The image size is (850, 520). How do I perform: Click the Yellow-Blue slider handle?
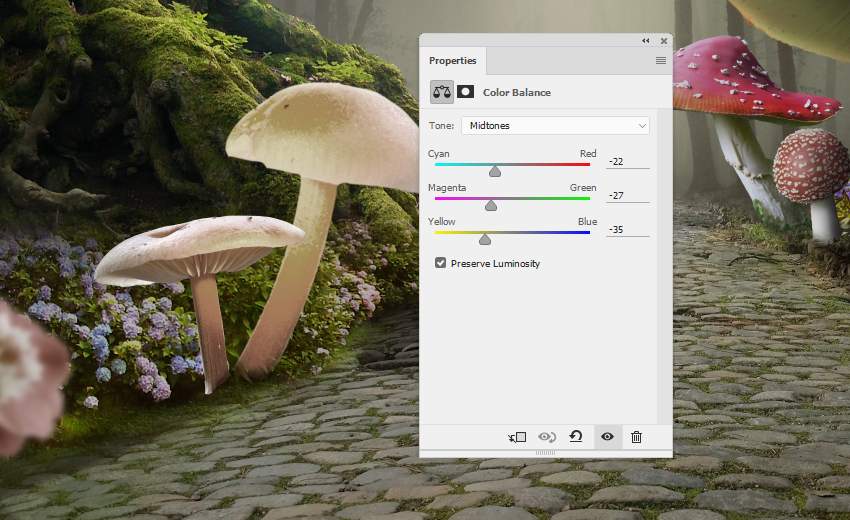point(485,239)
